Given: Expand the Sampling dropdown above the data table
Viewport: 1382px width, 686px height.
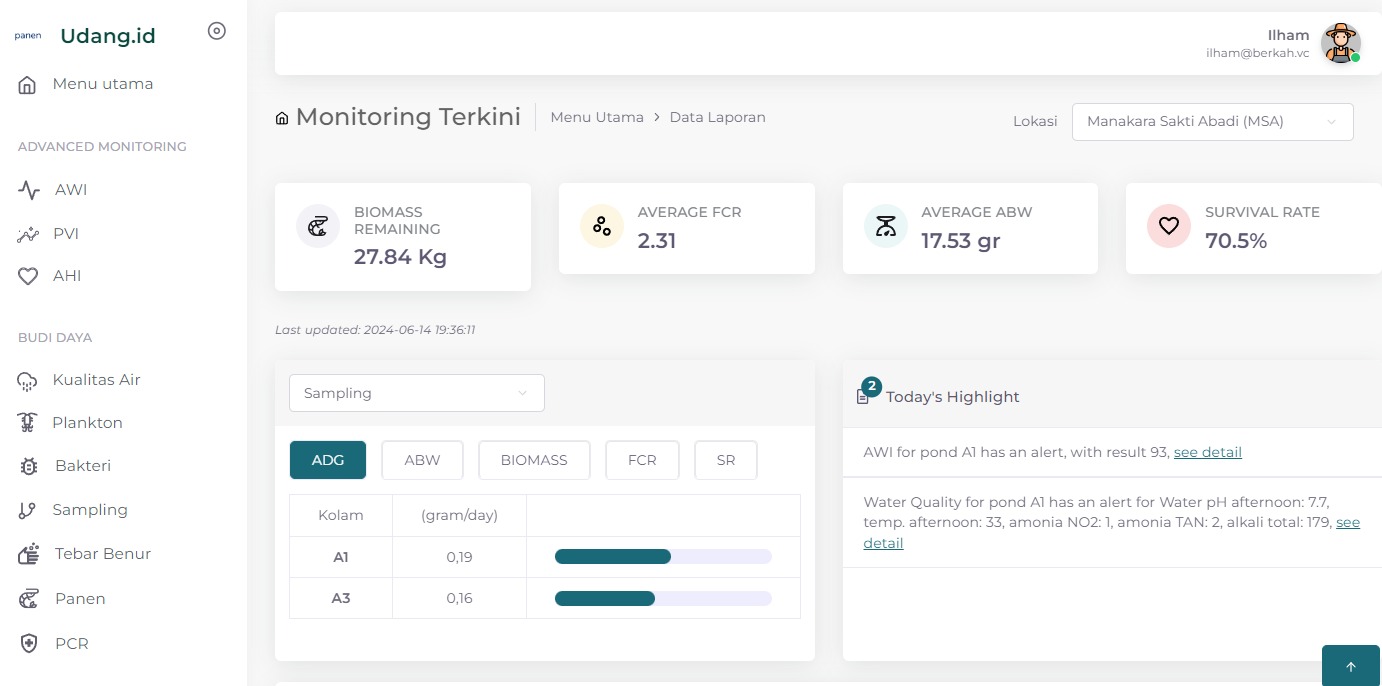Looking at the screenshot, I should (x=416, y=393).
